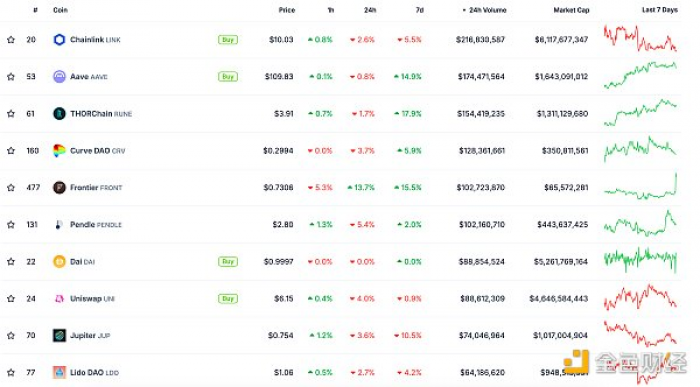The width and height of the screenshot is (700, 387).
Task: Click the Buy button for Aave
Action: tap(228, 77)
